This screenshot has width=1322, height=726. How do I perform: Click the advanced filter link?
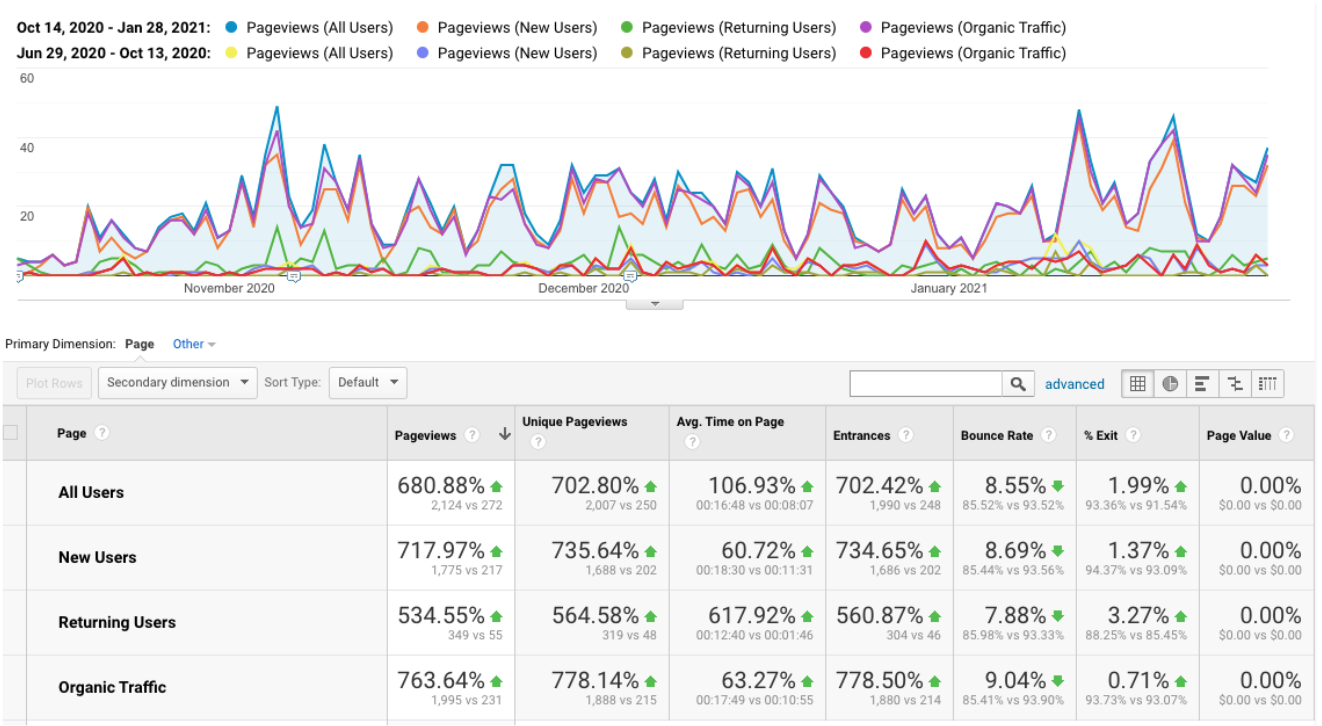pyautogui.click(x=1075, y=384)
